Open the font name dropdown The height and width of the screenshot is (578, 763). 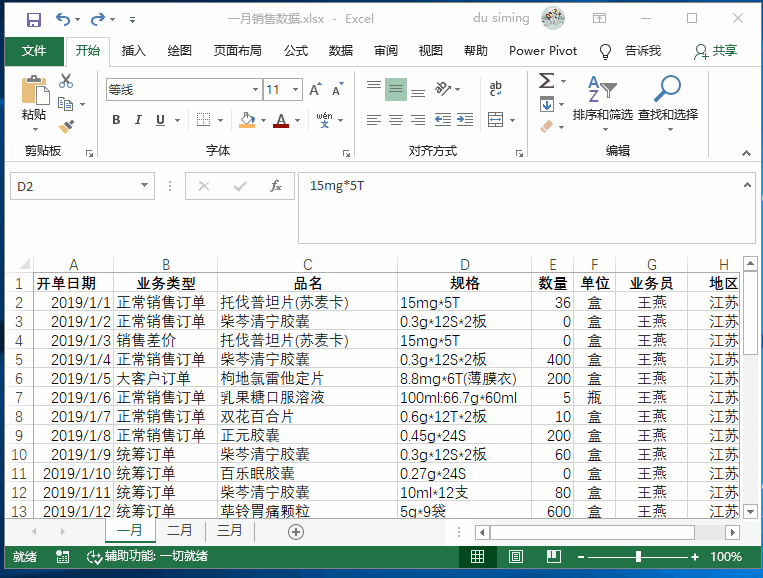click(x=255, y=90)
